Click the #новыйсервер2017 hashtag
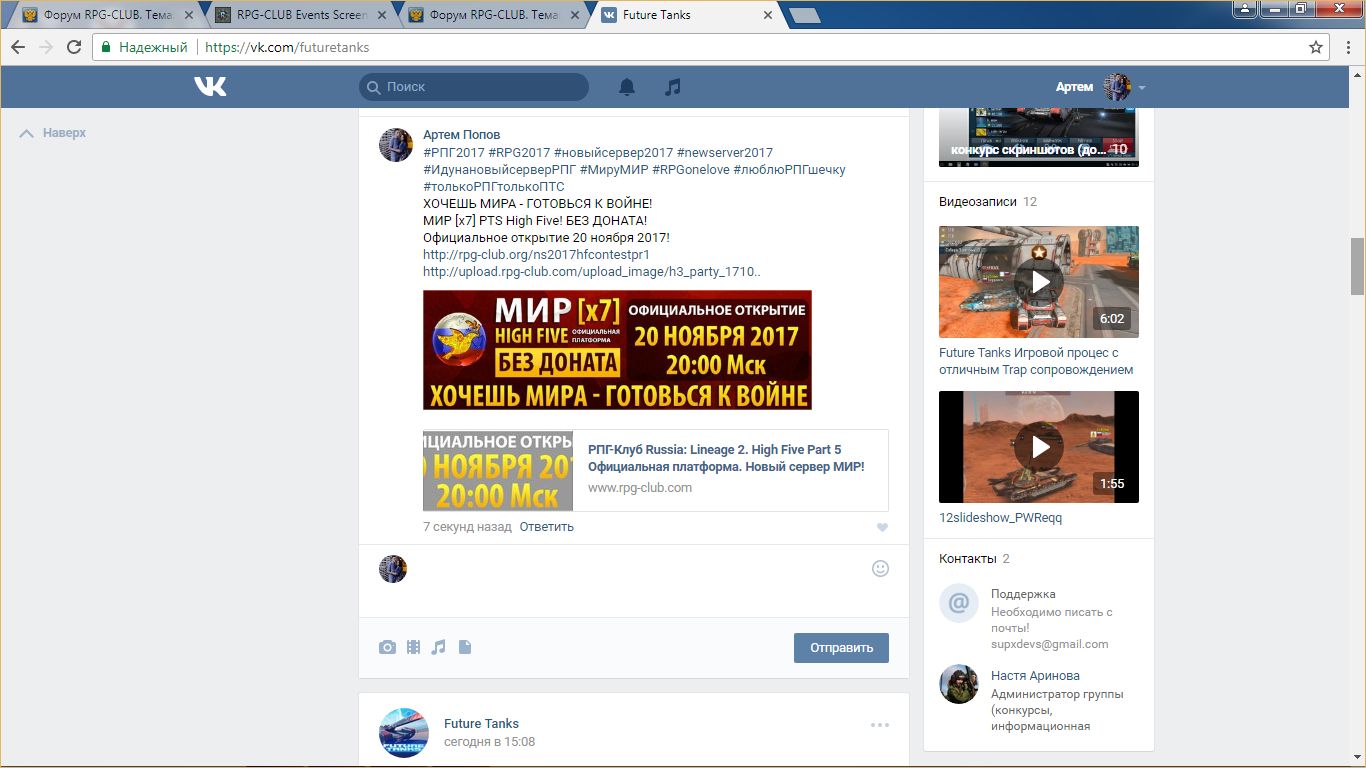This screenshot has width=1366, height=768. click(x=613, y=153)
